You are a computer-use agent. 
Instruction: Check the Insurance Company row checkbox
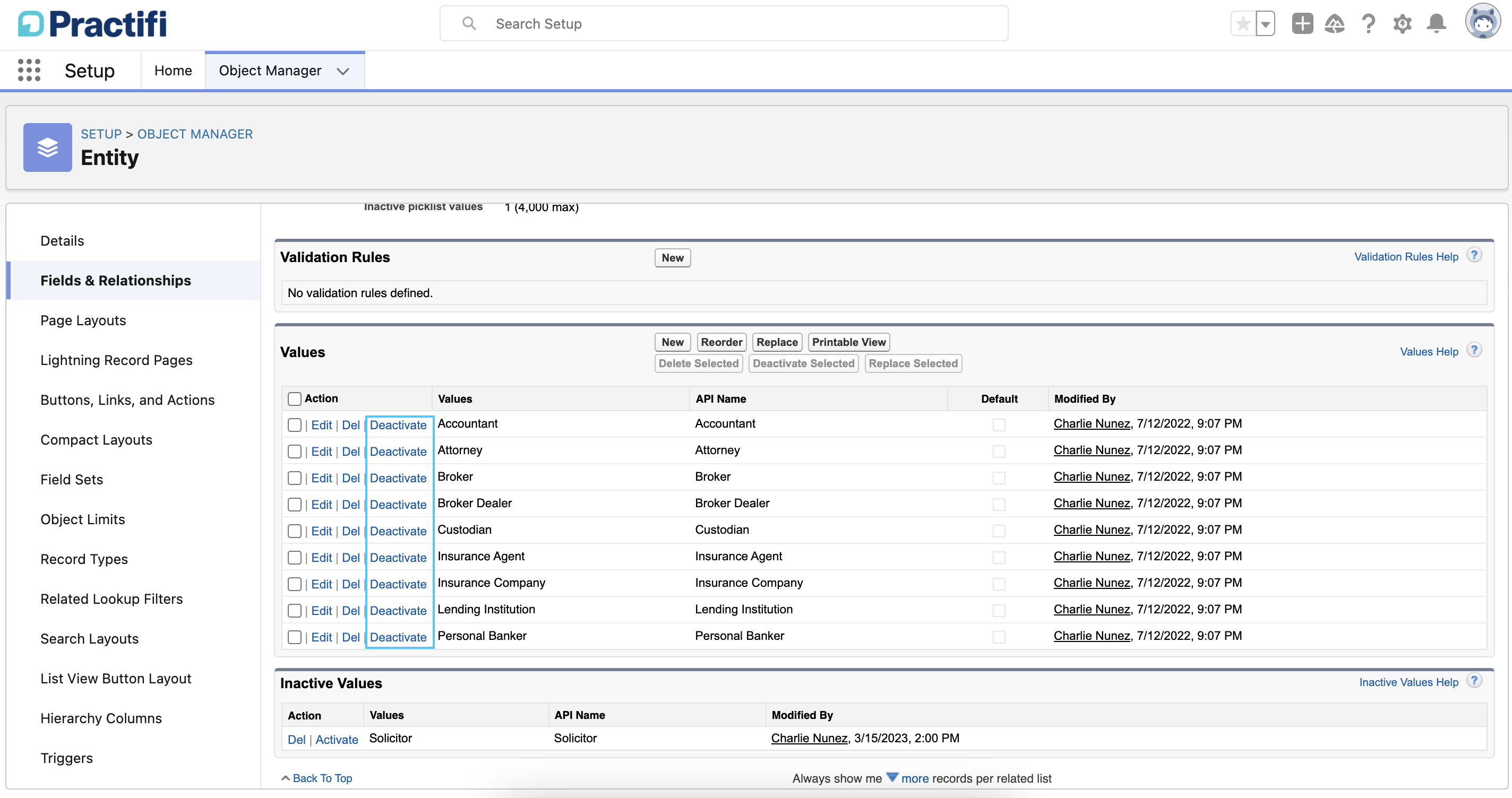(x=295, y=584)
